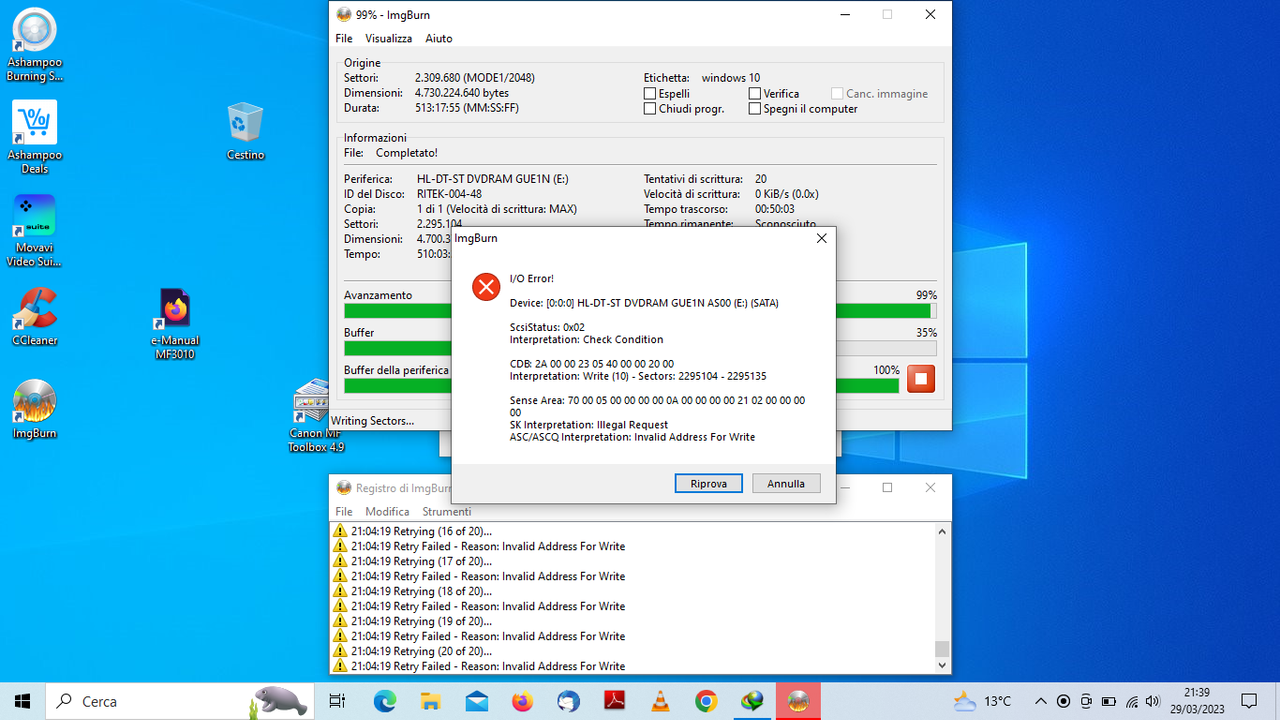Image resolution: width=1280 pixels, height=720 pixels.
Task: Click the Sense Area text in dialog
Action: tap(657, 406)
